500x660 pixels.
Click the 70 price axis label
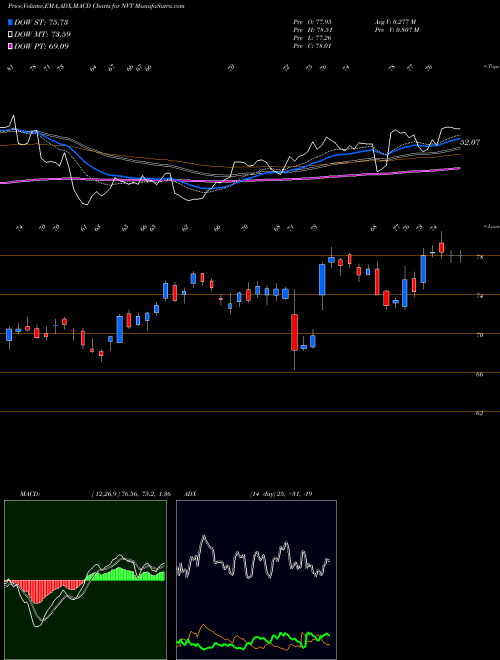[479, 335]
